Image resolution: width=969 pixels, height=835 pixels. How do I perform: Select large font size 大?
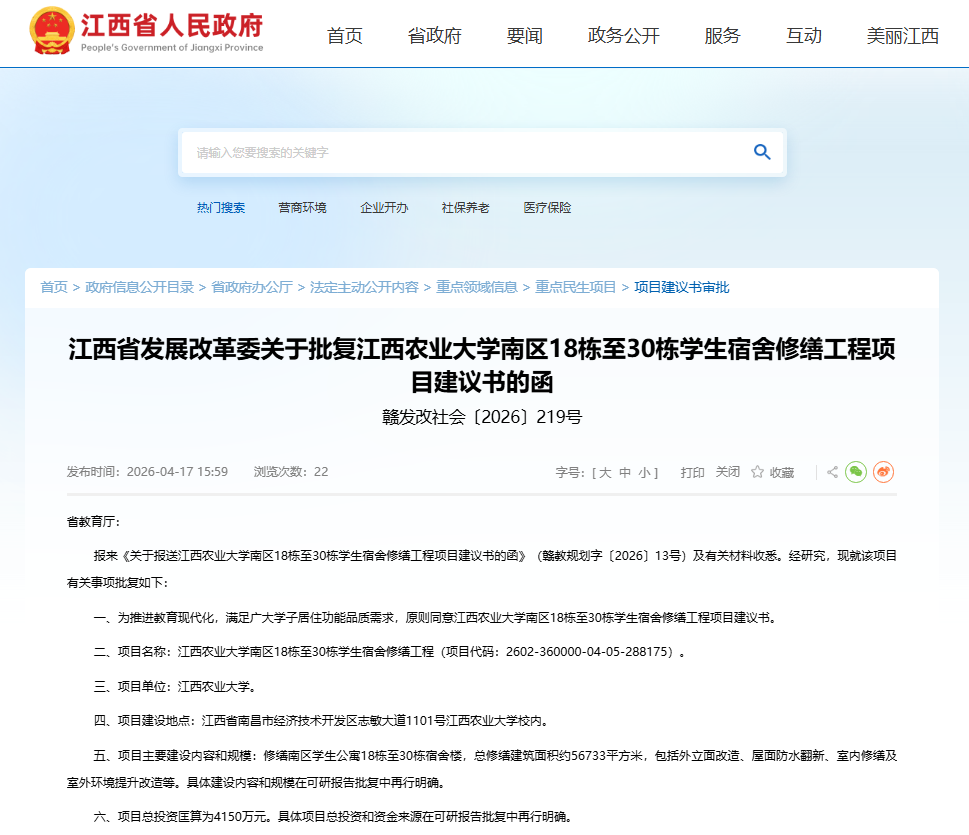pos(607,472)
